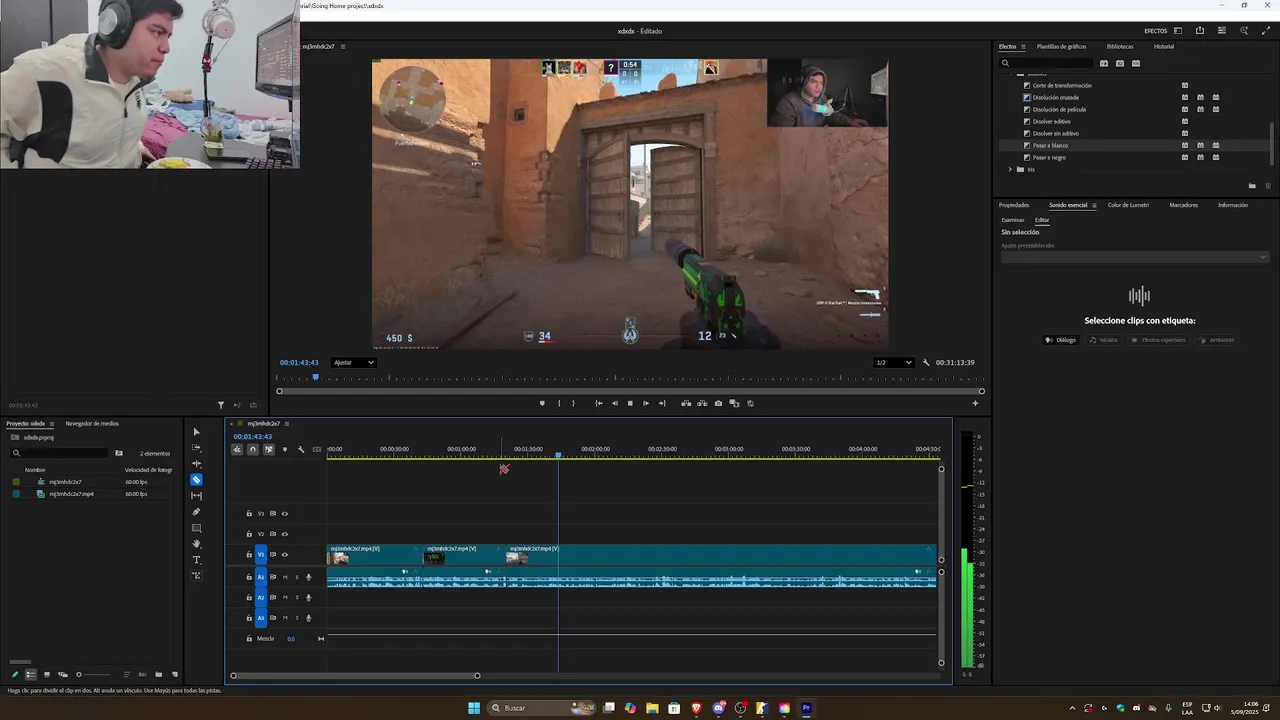Open the Proyecto panel menu

click(x=52, y=423)
